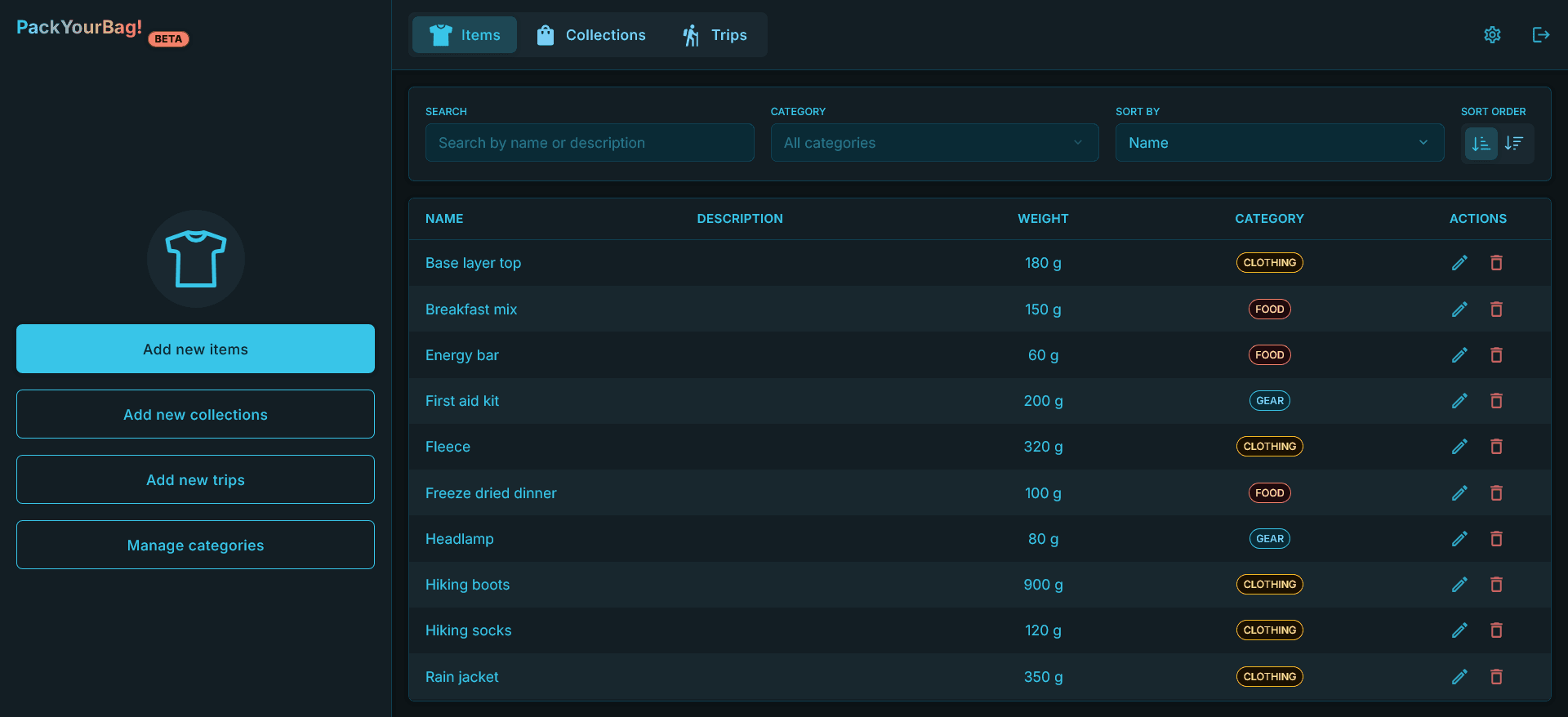This screenshot has width=1568, height=717.
Task: Click the logout icon
Action: point(1541,35)
